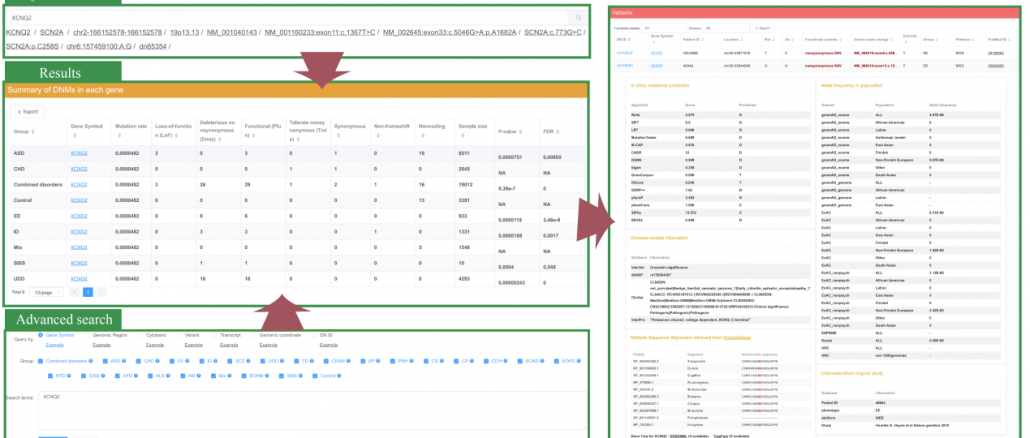Screen dimensions: 1030x438
Task: Click the dn65354 example link
Action: click(153, 47)
